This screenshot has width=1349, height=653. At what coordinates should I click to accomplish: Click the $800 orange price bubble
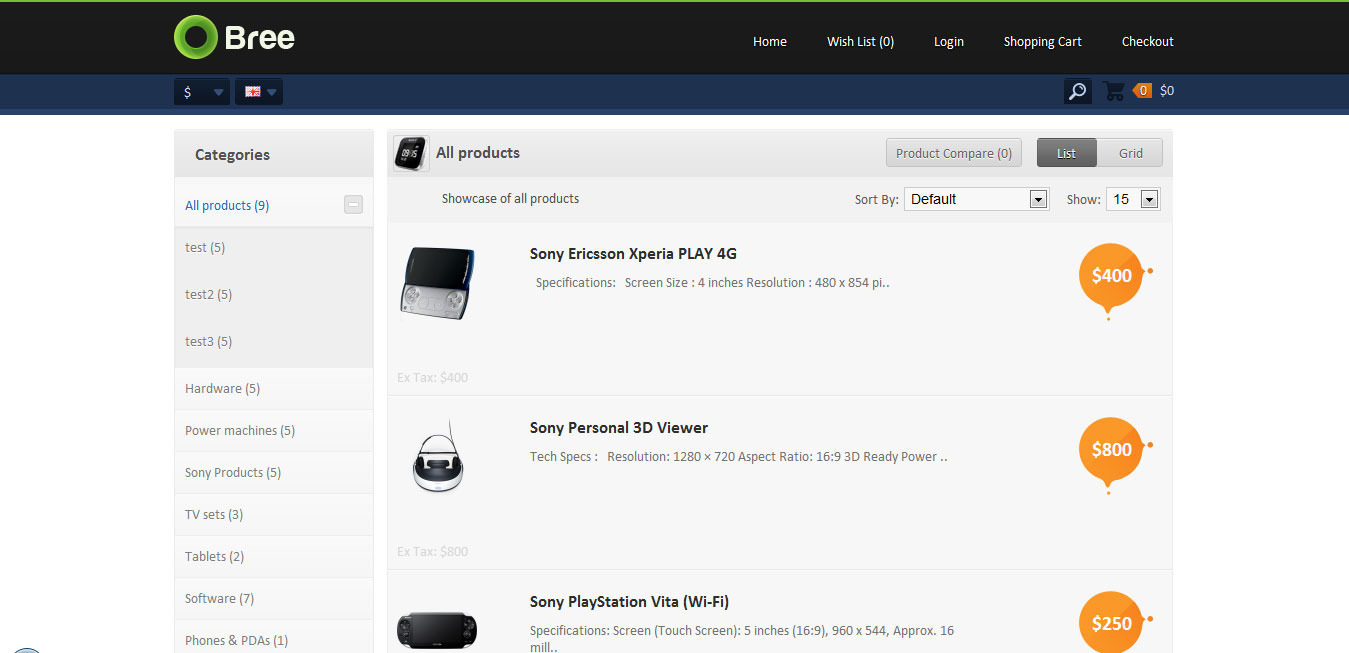(1112, 451)
